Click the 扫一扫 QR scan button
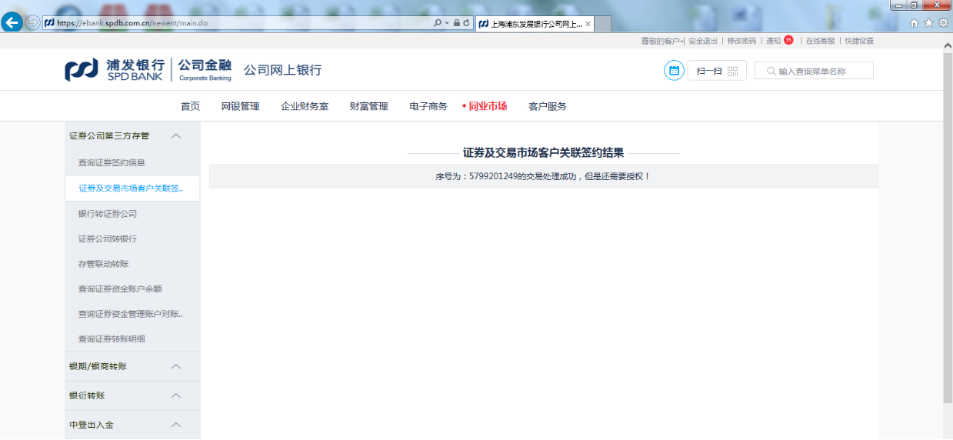Screen dimensions: 953x440 (x=716, y=71)
